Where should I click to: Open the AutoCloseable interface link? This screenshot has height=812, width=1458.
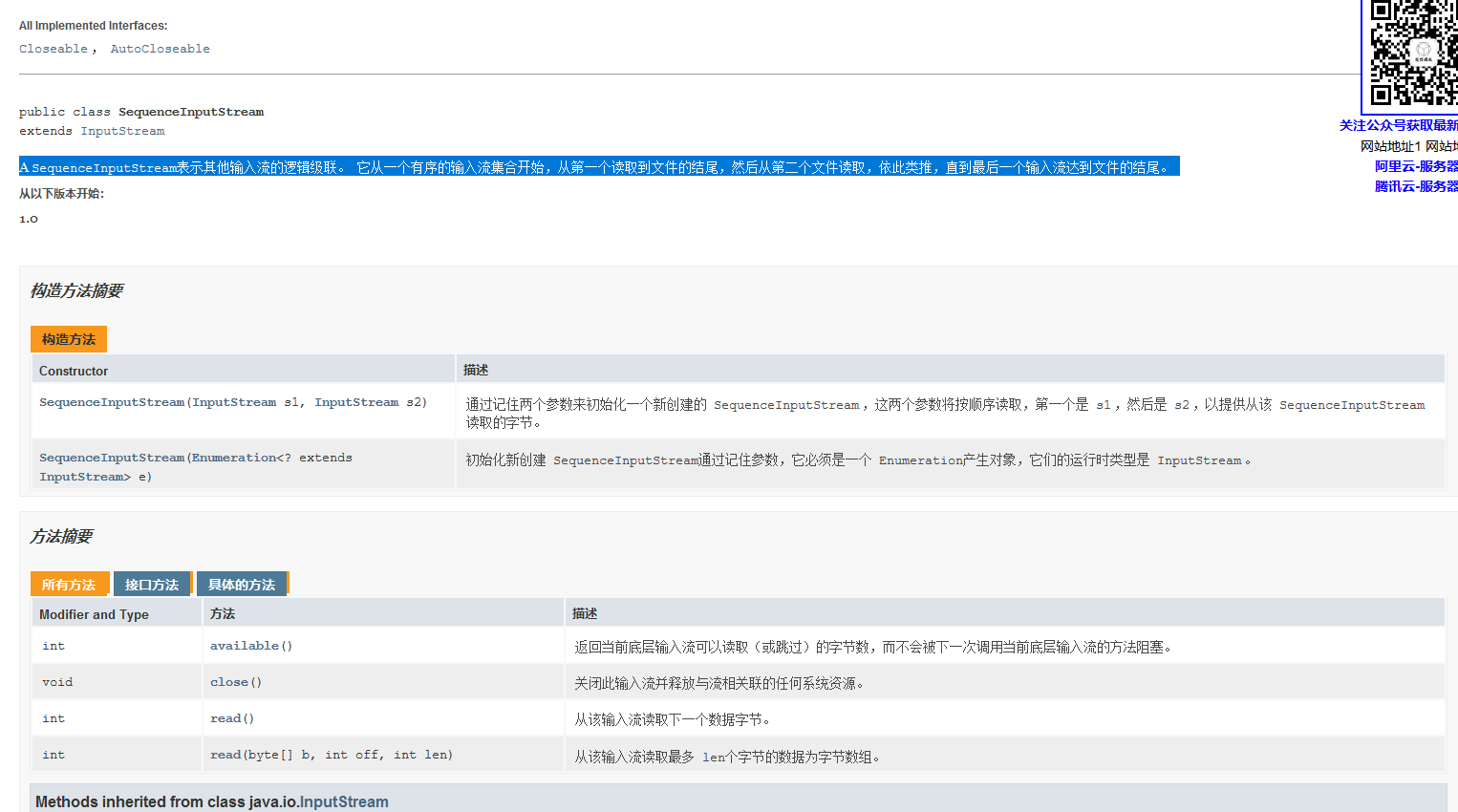tap(160, 49)
